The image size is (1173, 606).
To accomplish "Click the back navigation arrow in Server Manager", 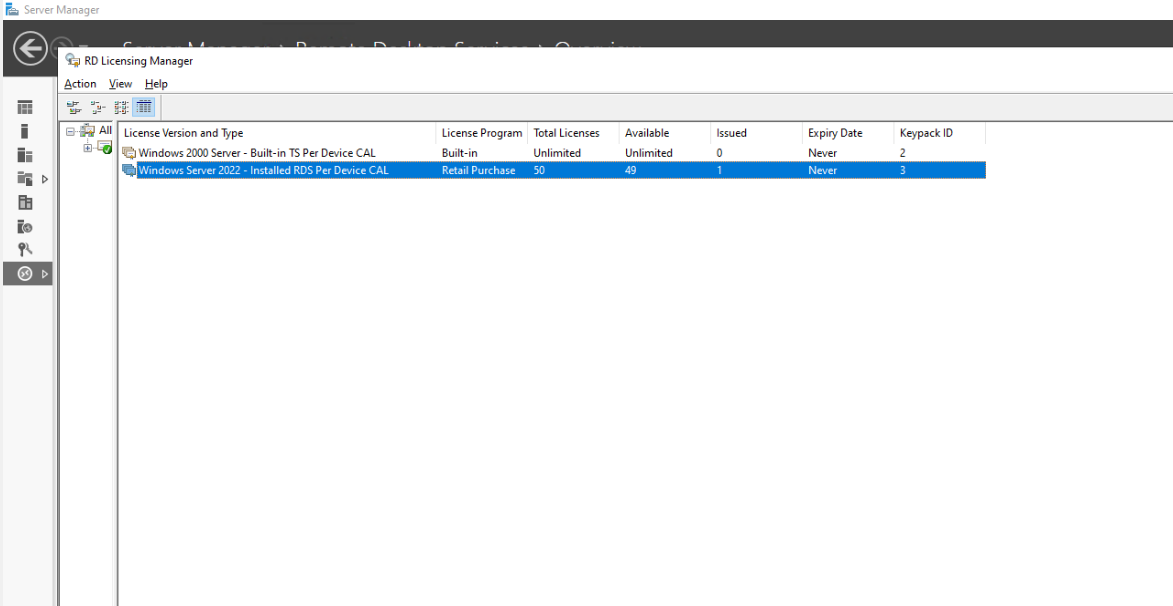I will click(x=29, y=51).
